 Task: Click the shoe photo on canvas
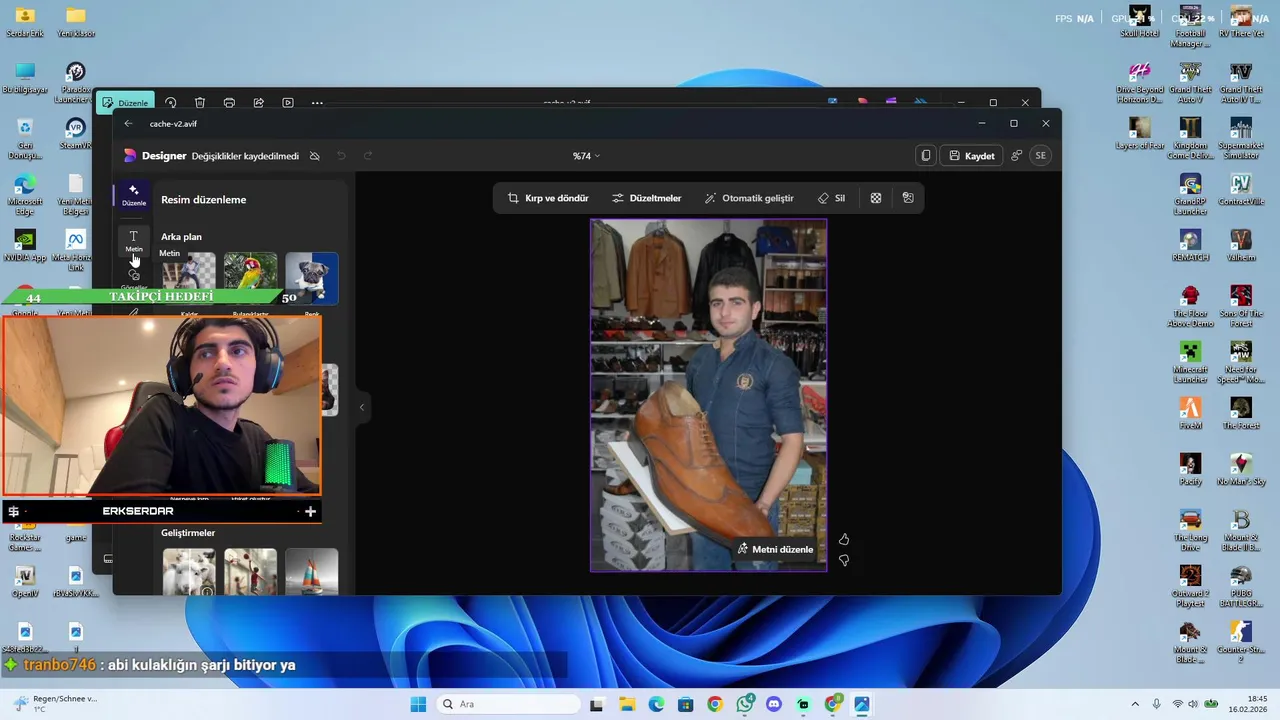[708, 395]
